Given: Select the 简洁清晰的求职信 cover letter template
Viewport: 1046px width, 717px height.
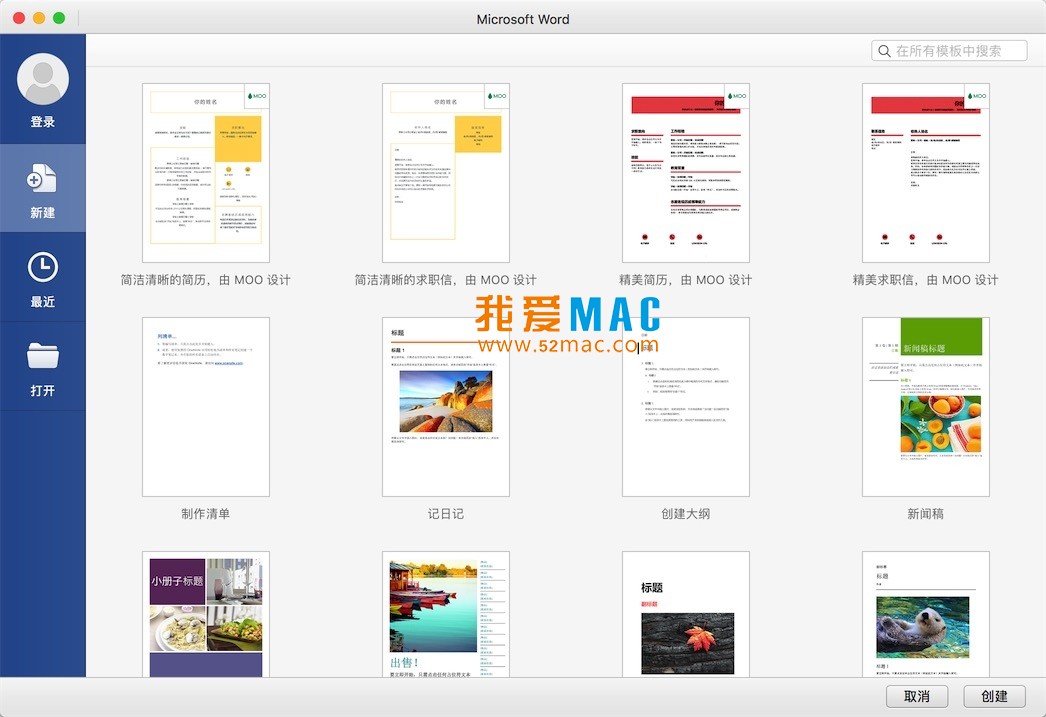Looking at the screenshot, I should pyautogui.click(x=446, y=173).
